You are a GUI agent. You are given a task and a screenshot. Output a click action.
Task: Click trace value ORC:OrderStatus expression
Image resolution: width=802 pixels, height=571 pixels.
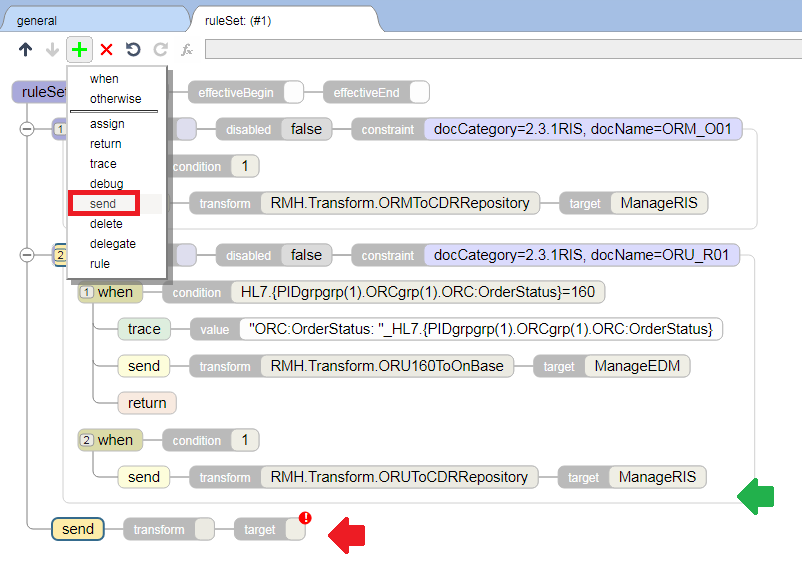pyautogui.click(x=481, y=329)
